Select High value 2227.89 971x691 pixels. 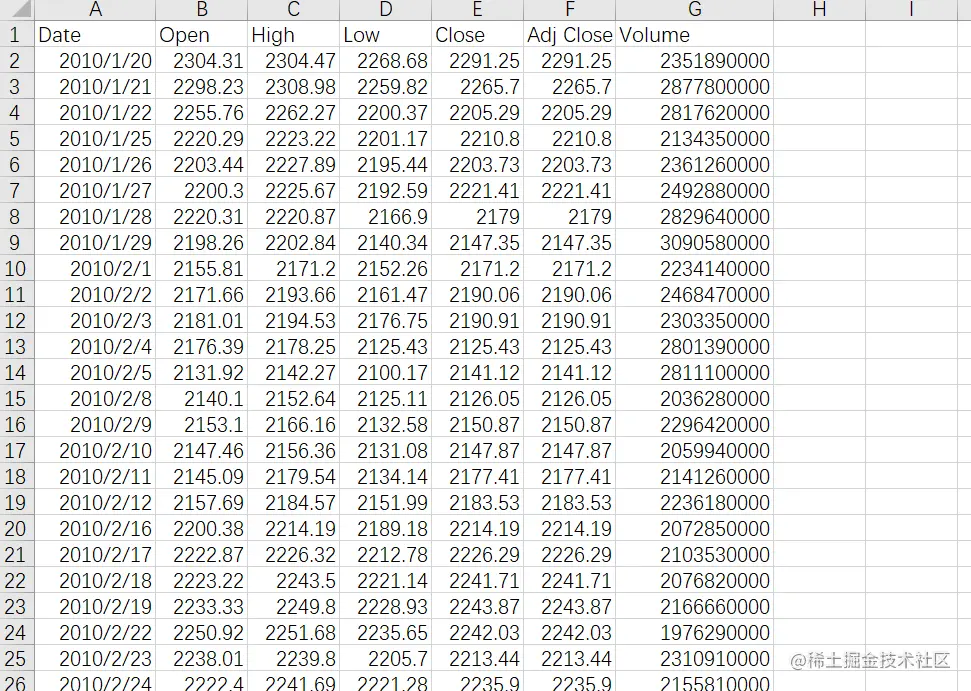click(294, 165)
